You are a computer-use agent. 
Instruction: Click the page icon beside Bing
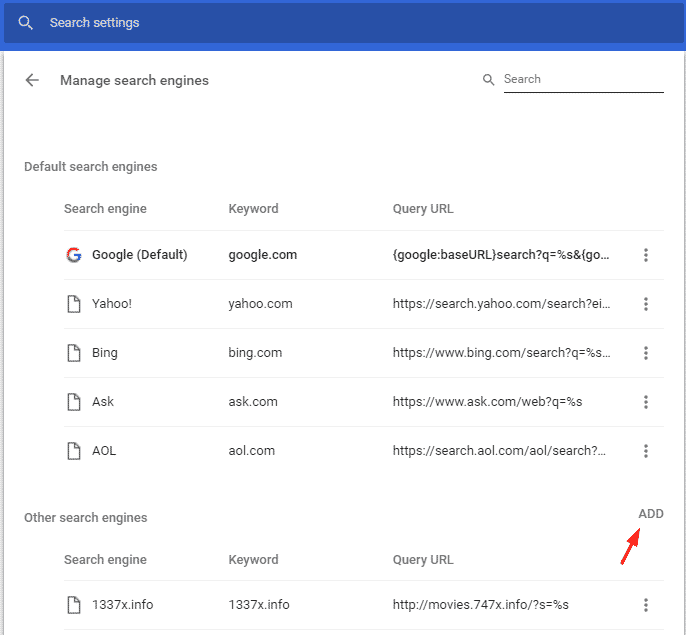point(73,353)
